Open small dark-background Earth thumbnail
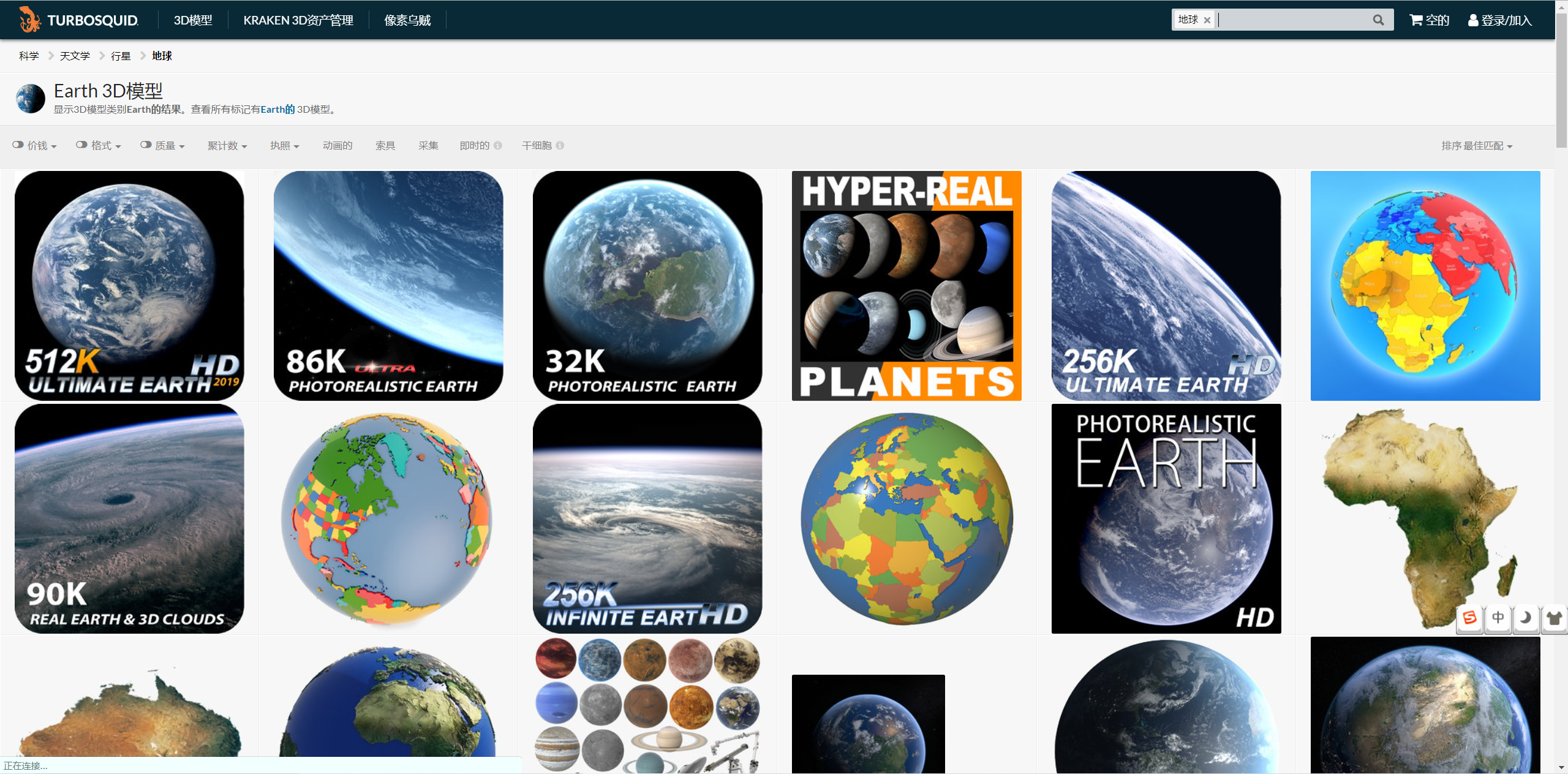1568x774 pixels. (x=868, y=724)
